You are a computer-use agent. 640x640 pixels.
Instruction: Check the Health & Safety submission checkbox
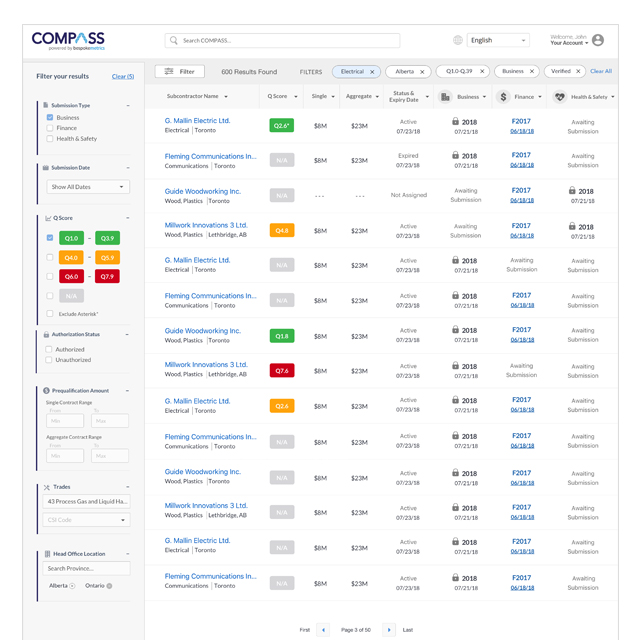tap(50, 139)
